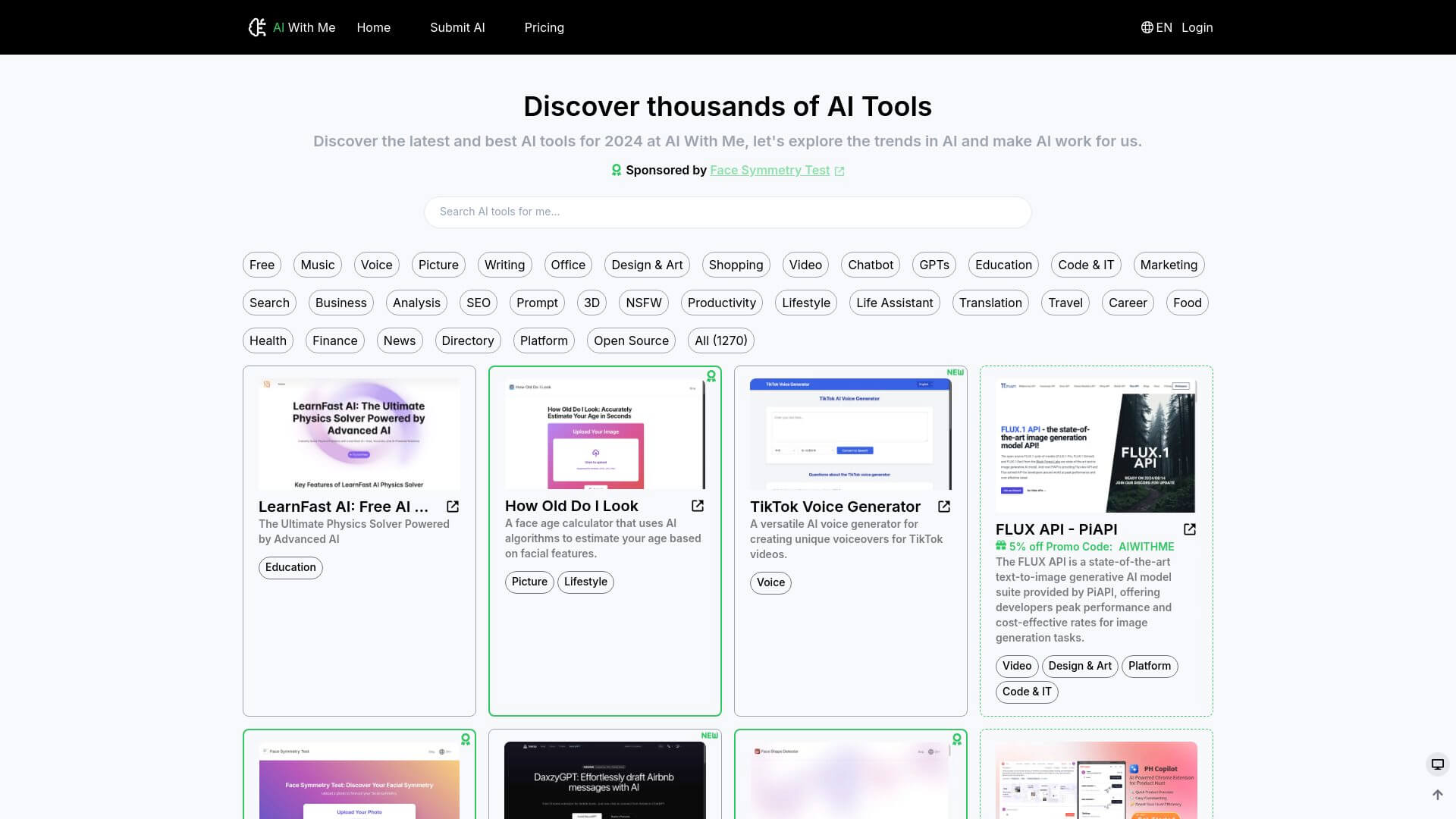Open the Pricing menu item
Image resolution: width=1456 pixels, height=819 pixels.
[544, 27]
